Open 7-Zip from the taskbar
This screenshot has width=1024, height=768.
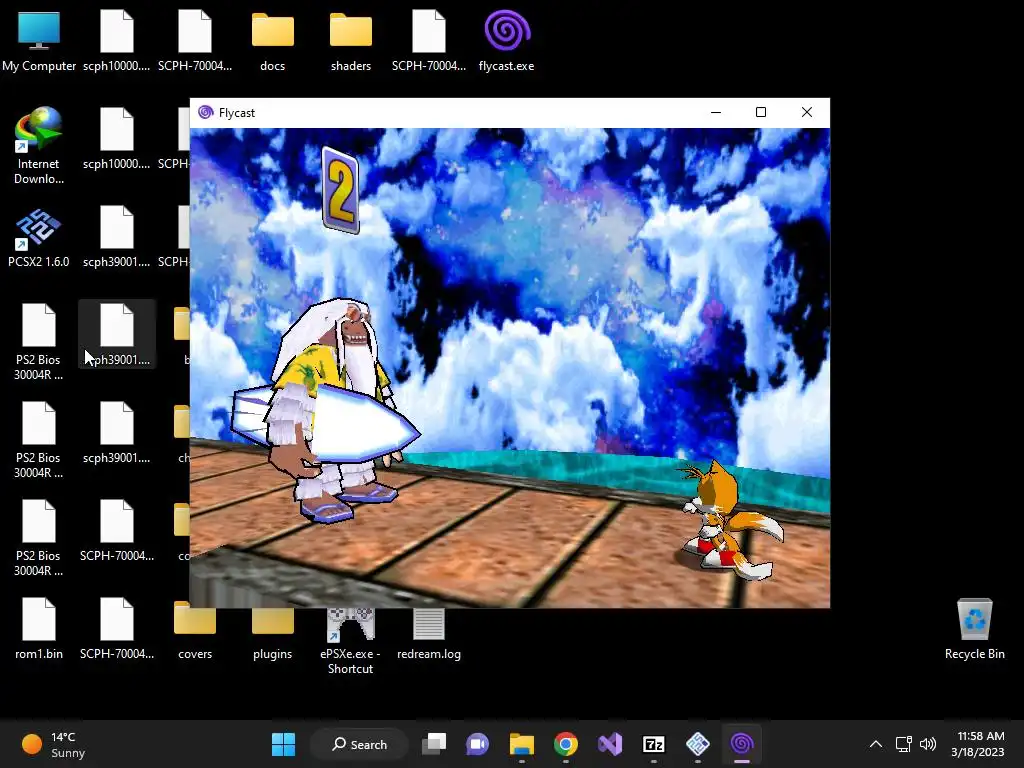pyautogui.click(x=654, y=744)
